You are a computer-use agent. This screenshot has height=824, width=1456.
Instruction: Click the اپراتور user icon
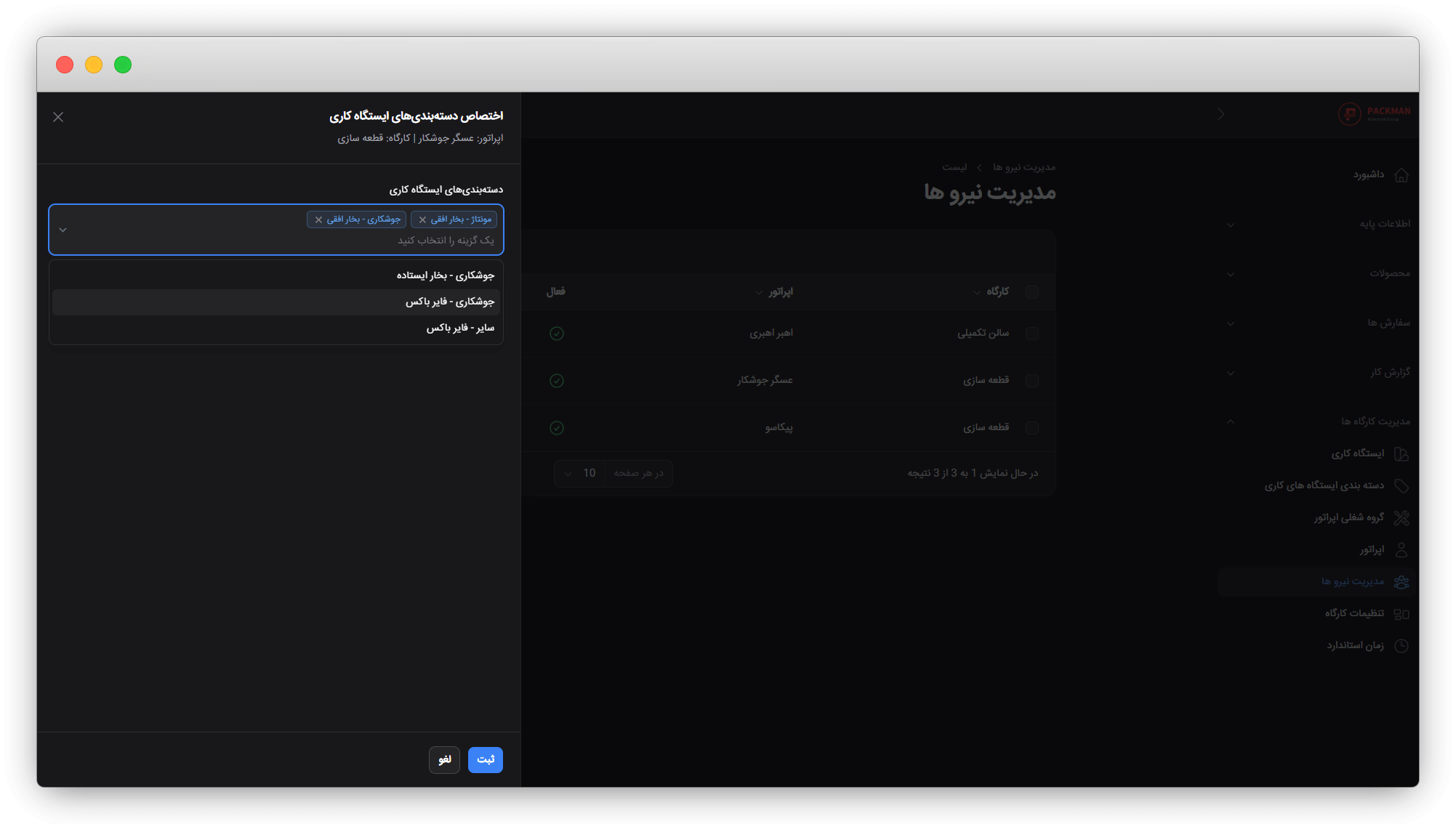(1401, 550)
